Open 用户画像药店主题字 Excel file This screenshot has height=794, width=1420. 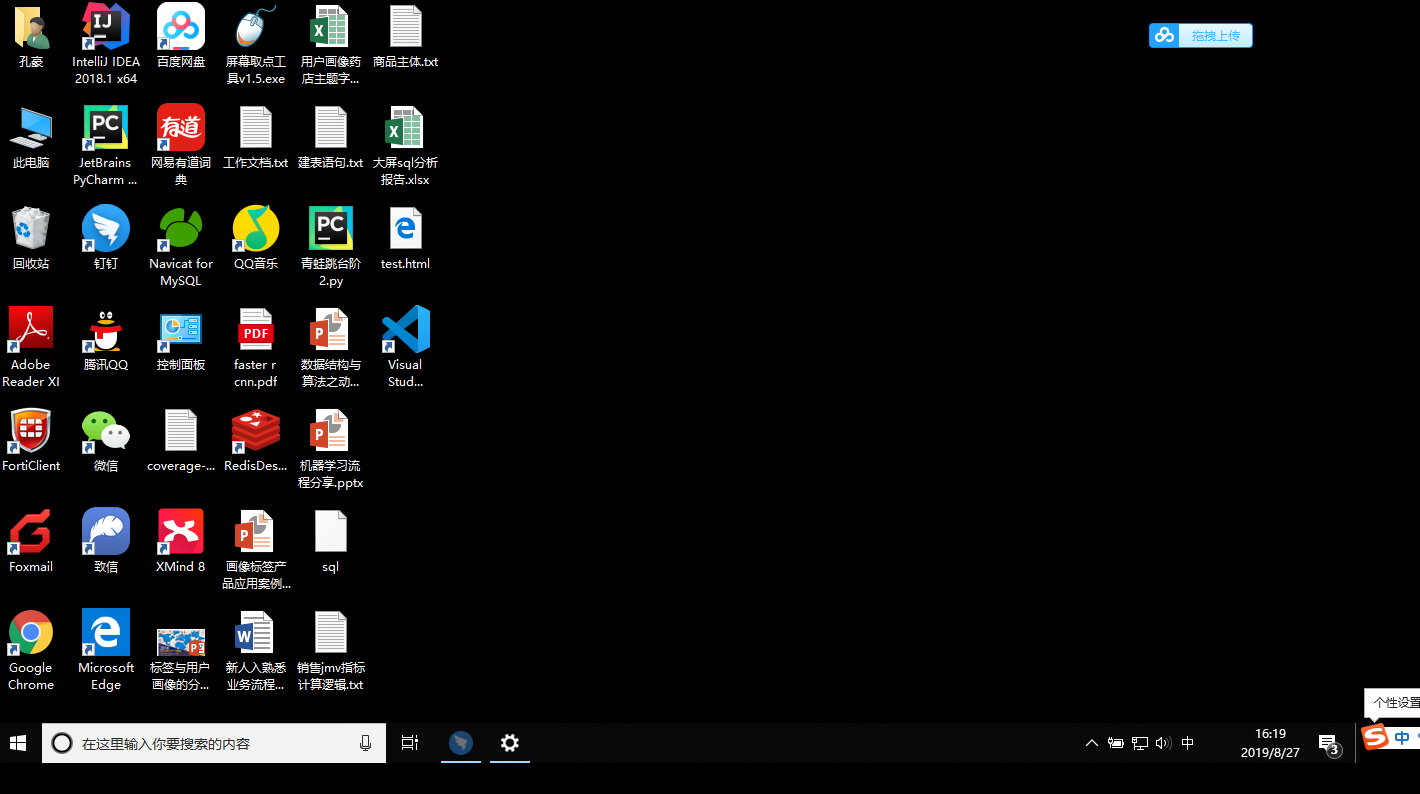click(330, 43)
